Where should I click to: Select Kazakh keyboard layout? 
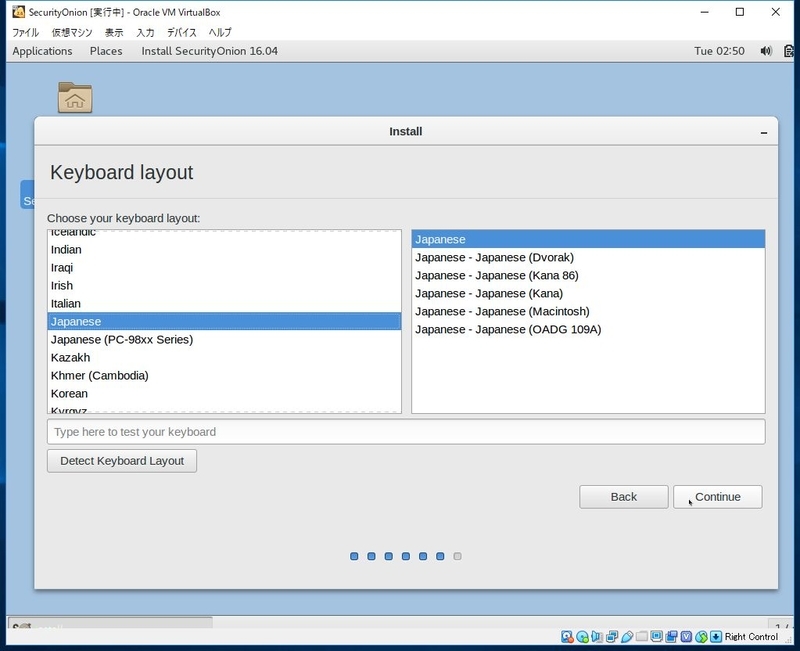pyautogui.click(x=224, y=357)
